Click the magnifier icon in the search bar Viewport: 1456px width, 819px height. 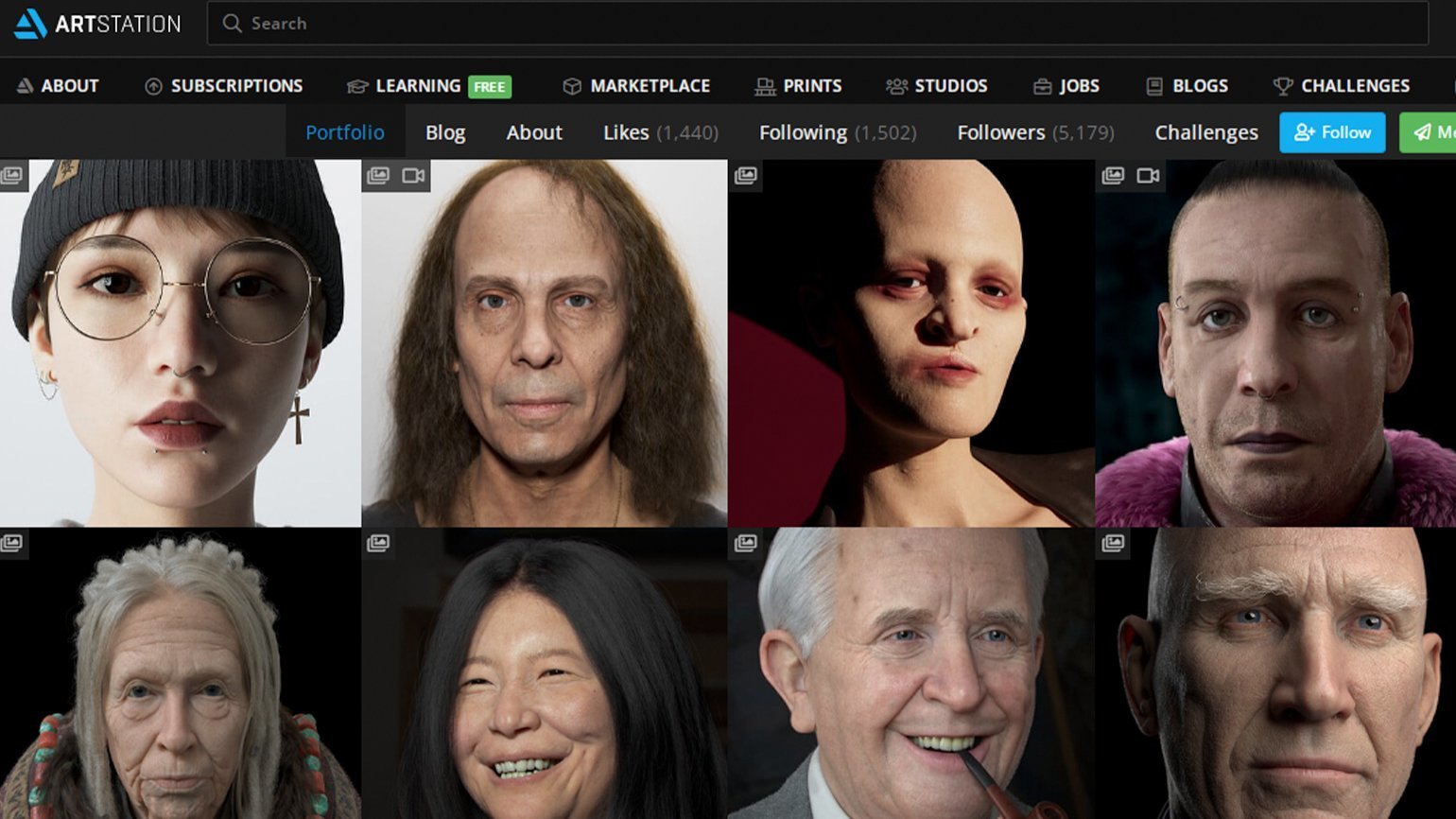coord(232,24)
